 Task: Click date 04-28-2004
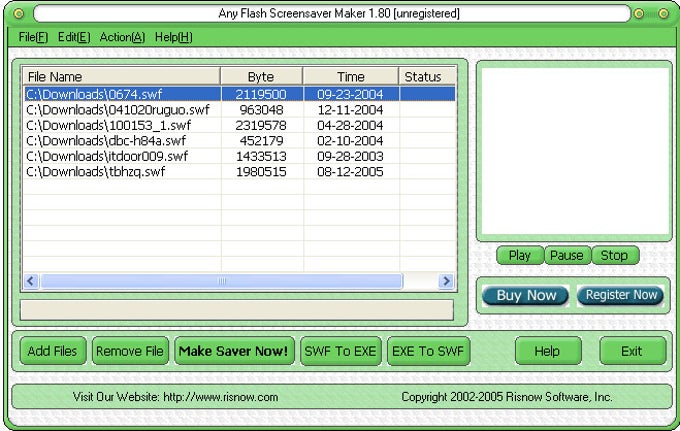[350, 125]
